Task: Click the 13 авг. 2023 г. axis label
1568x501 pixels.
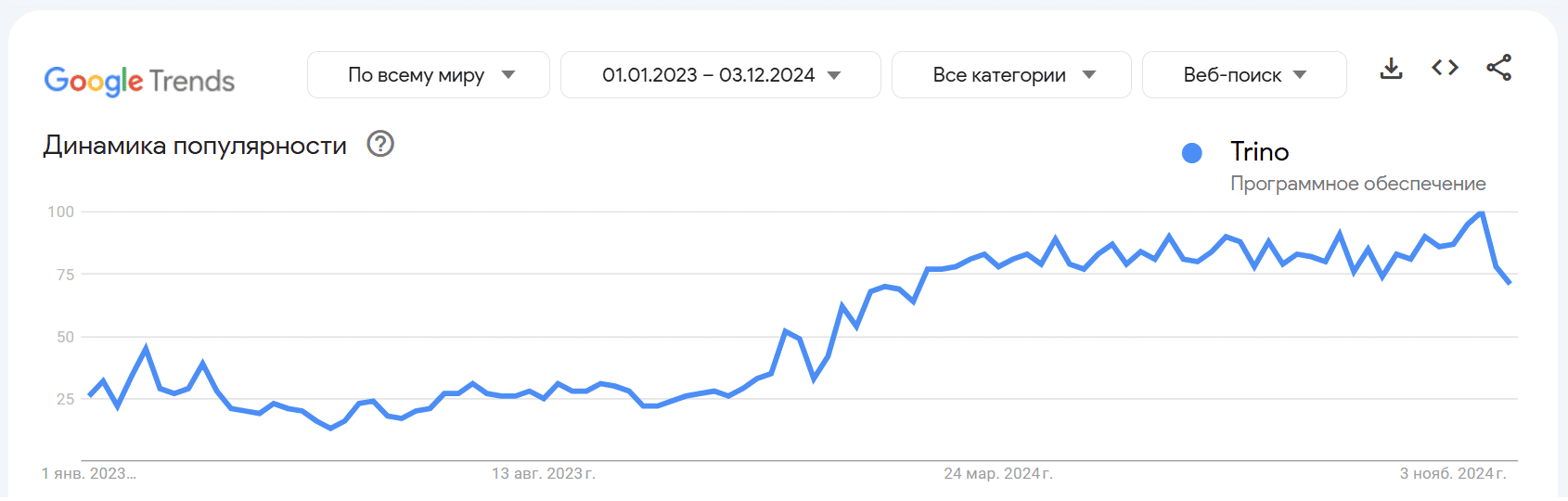Action: 543,473
